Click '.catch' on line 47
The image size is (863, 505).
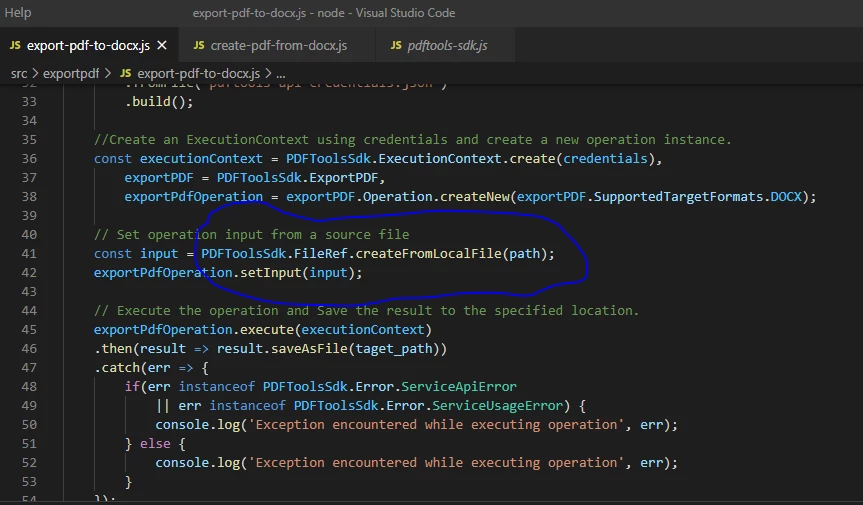[117, 367]
